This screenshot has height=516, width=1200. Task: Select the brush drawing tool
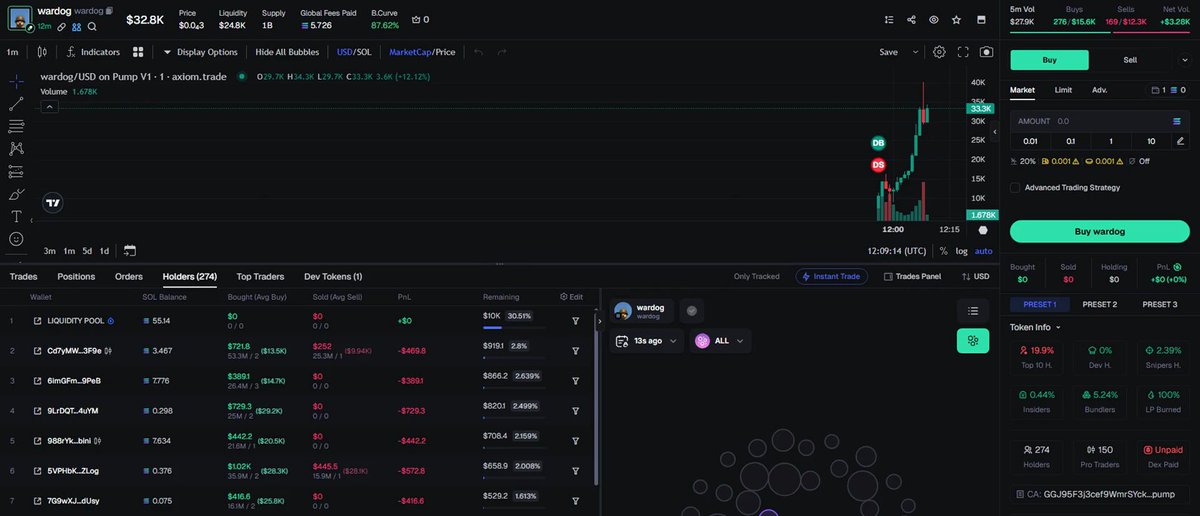point(16,194)
